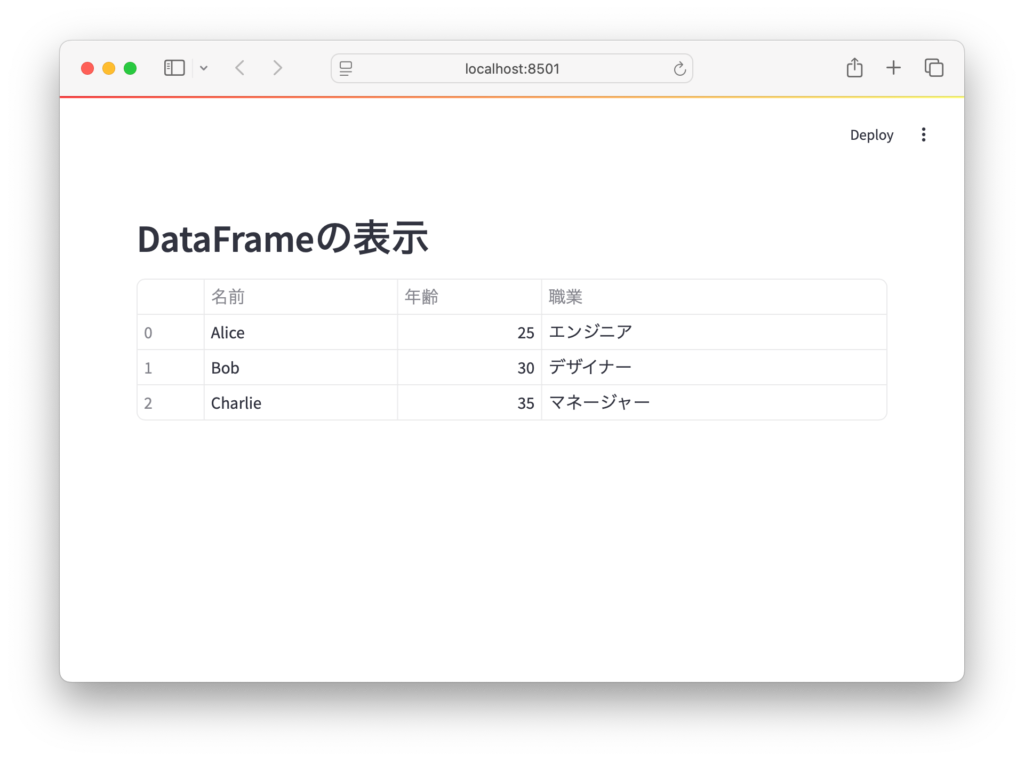Go back with the back arrow
The height and width of the screenshot is (761, 1024).
tap(240, 68)
